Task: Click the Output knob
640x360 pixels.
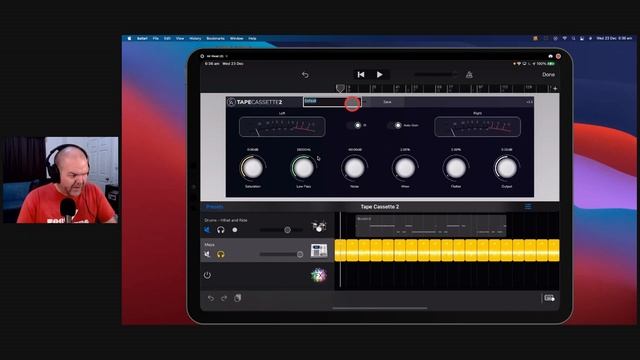Action: [x=507, y=168]
